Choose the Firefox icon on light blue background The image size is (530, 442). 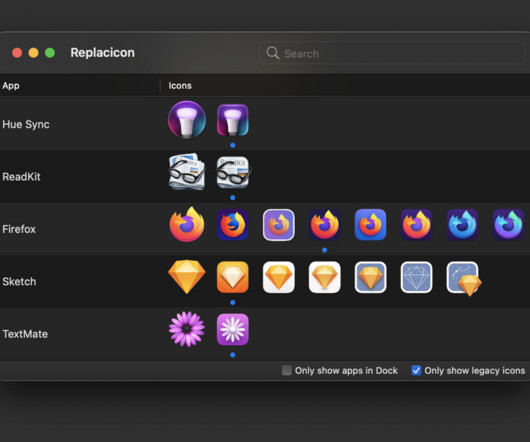[x=370, y=225]
